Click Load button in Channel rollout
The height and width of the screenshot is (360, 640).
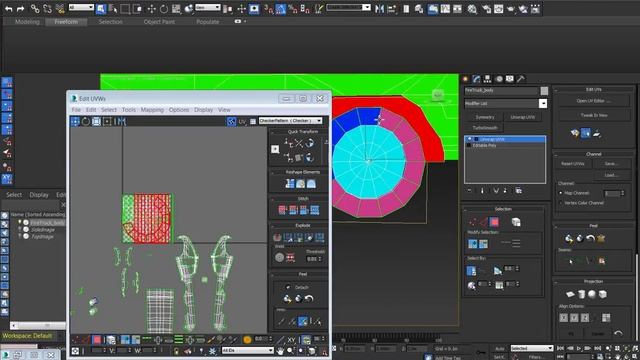[611, 175]
